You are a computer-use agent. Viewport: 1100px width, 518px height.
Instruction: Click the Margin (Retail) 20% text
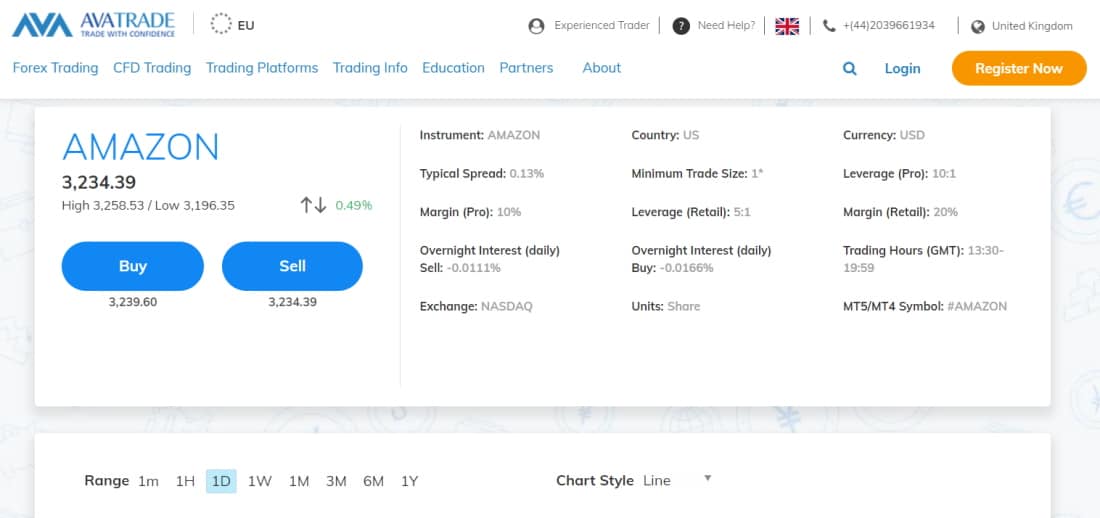coord(900,212)
